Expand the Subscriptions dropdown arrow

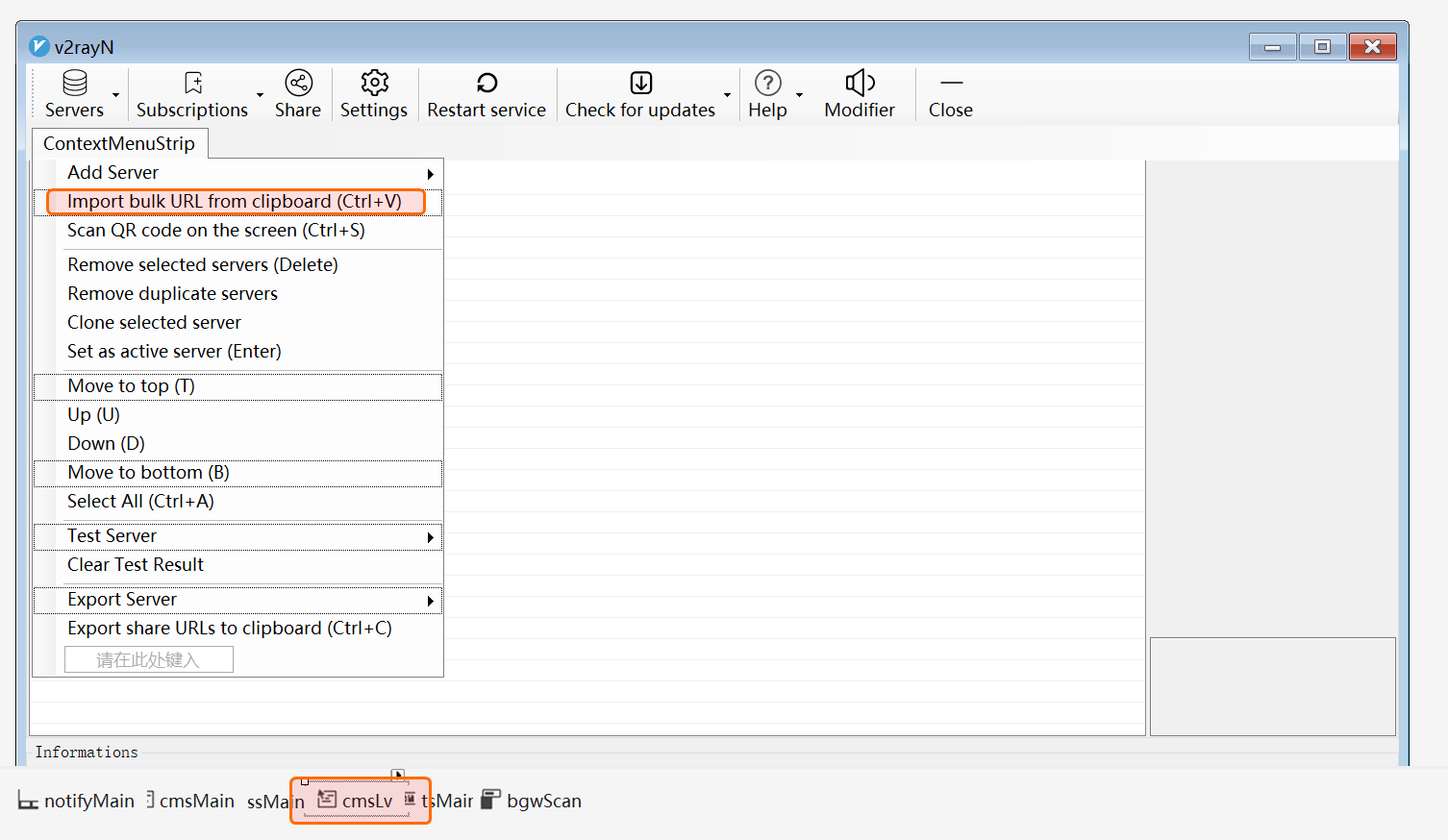(x=260, y=95)
